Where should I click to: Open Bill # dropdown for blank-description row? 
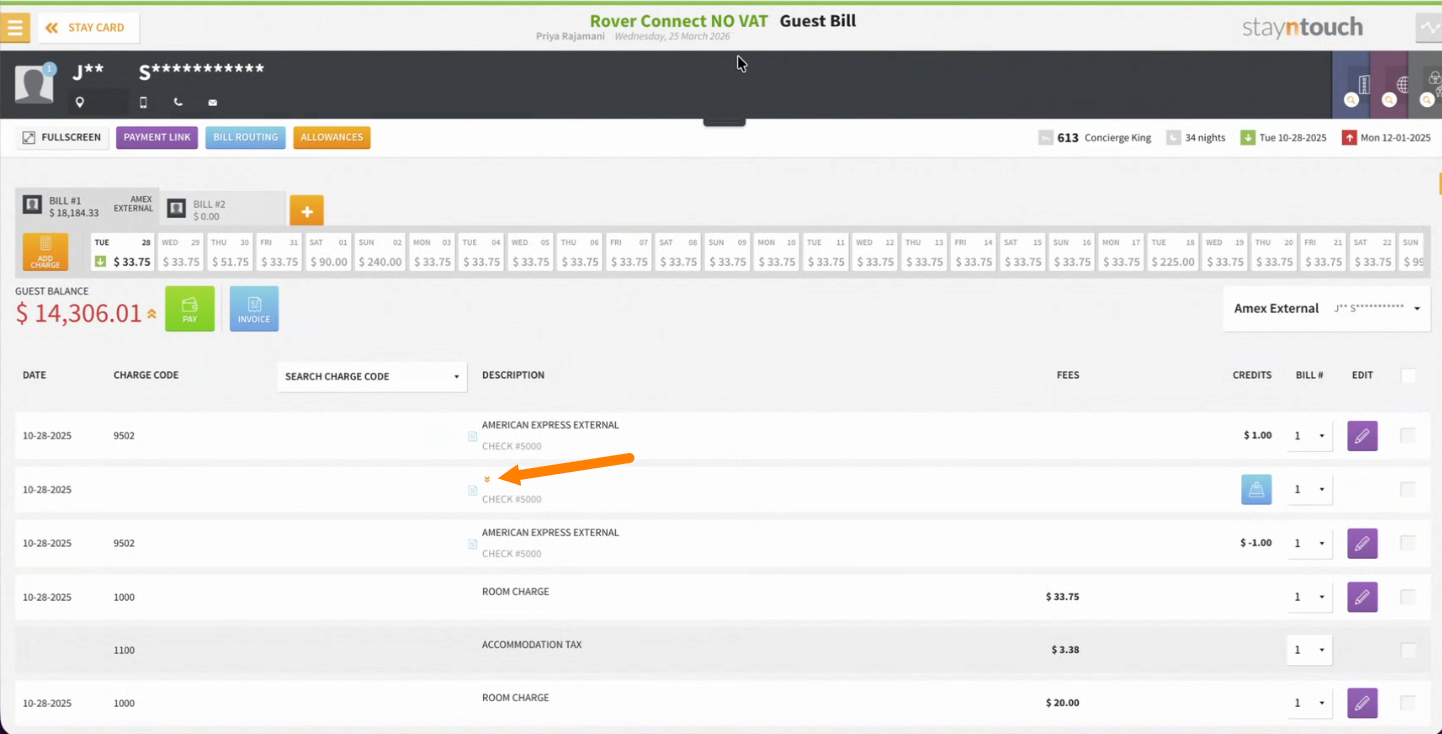pyautogui.click(x=1309, y=490)
